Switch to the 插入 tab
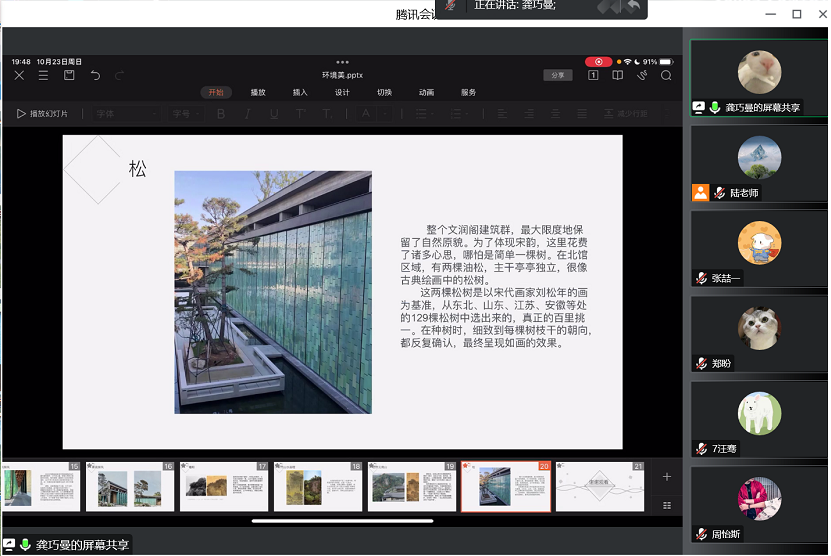The image size is (831, 556). tap(300, 93)
